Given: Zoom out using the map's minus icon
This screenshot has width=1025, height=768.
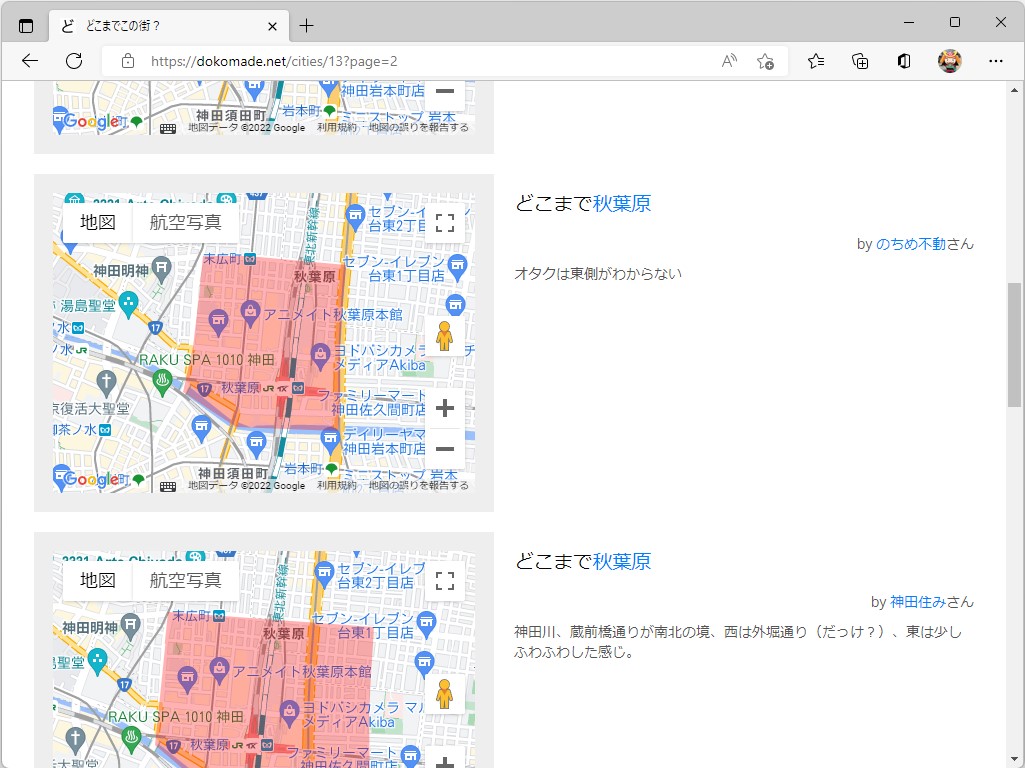Looking at the screenshot, I should [x=445, y=448].
